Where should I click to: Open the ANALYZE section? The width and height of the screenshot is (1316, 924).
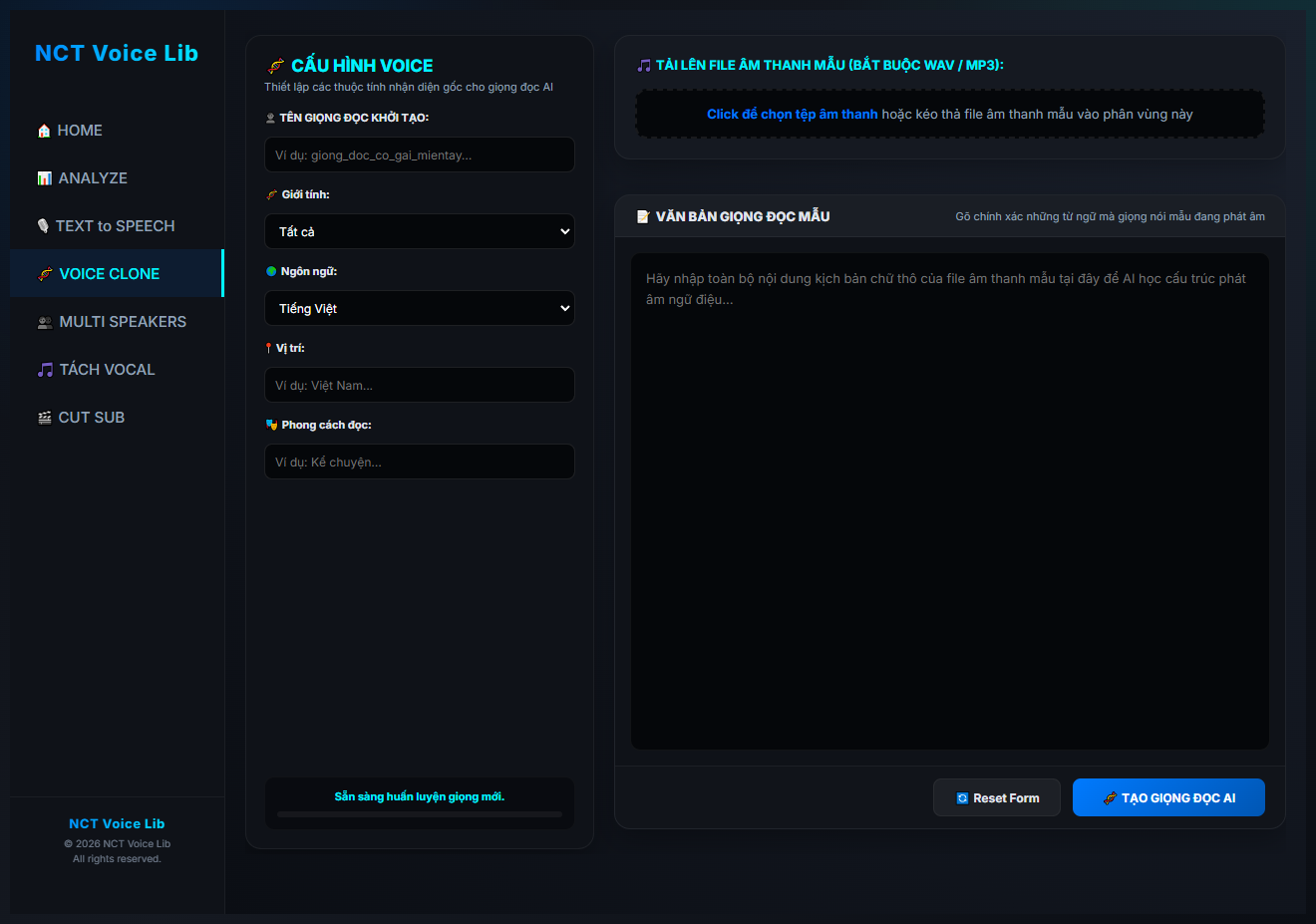click(117, 177)
